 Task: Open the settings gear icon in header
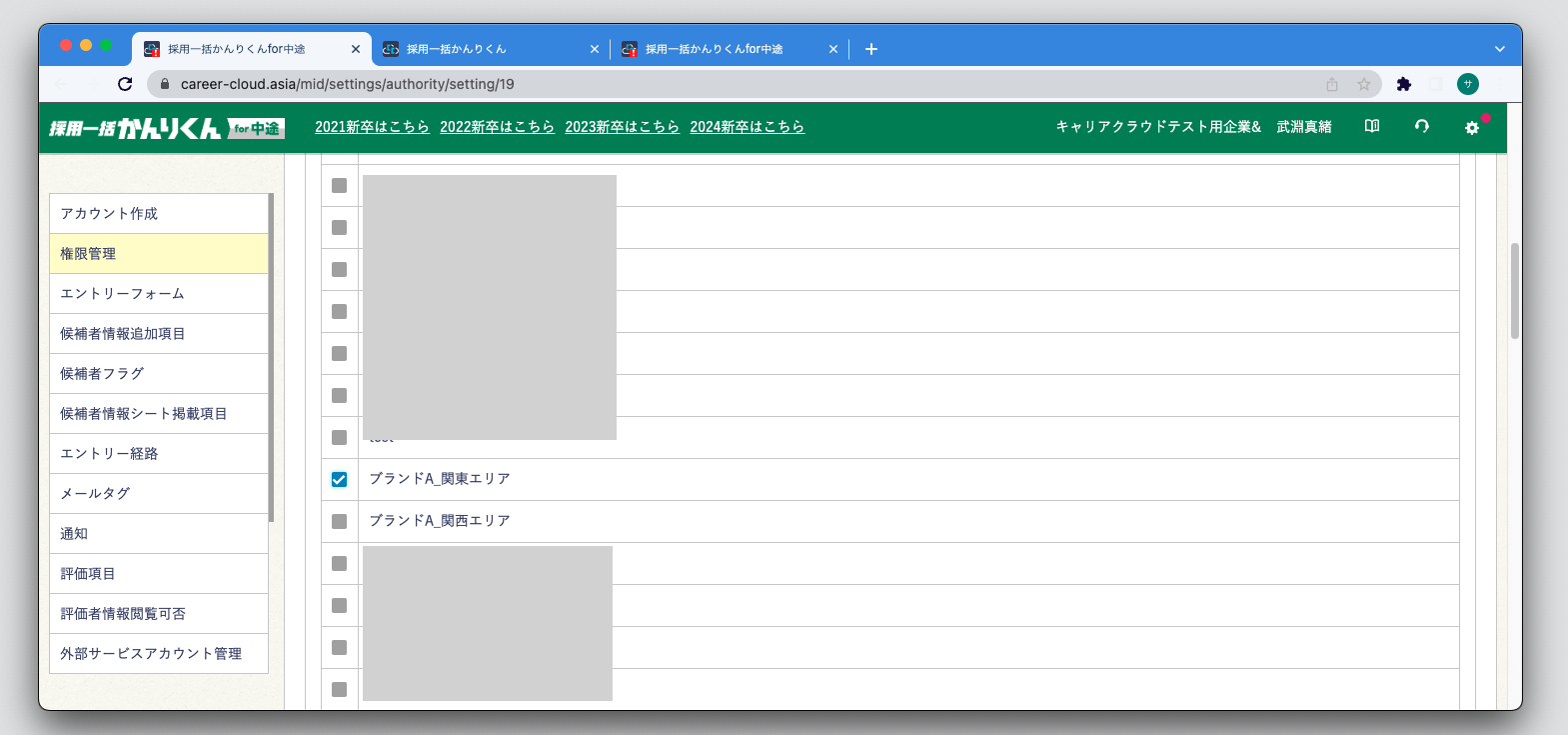point(1471,128)
